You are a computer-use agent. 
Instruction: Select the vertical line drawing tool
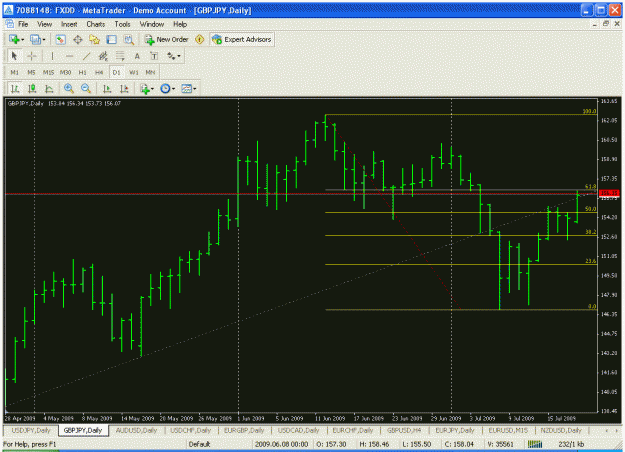pos(52,56)
